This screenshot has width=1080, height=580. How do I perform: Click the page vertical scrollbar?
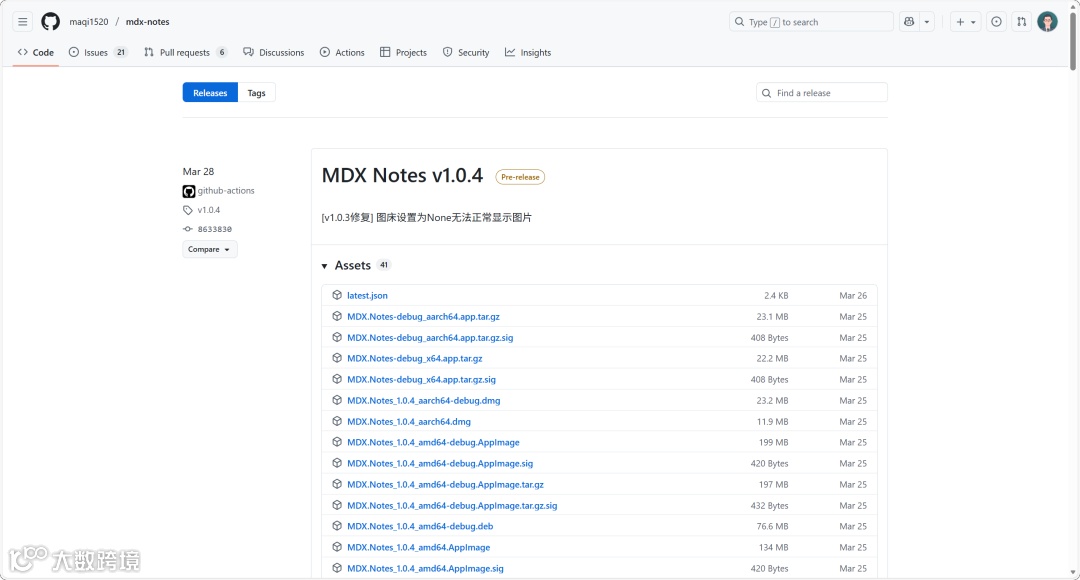click(x=1073, y=41)
